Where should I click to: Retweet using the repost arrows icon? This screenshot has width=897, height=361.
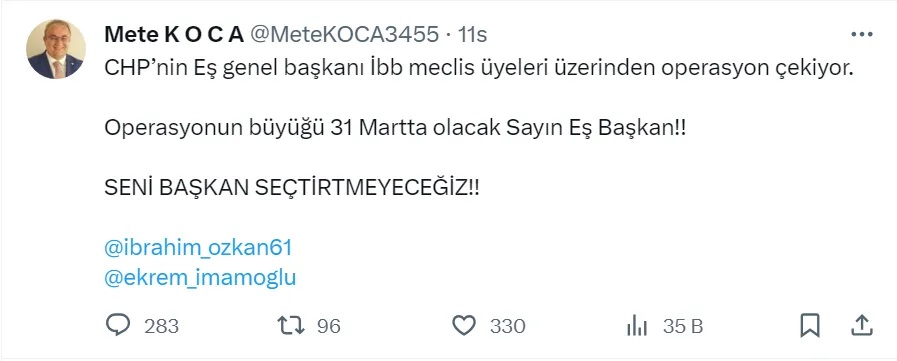(291, 326)
